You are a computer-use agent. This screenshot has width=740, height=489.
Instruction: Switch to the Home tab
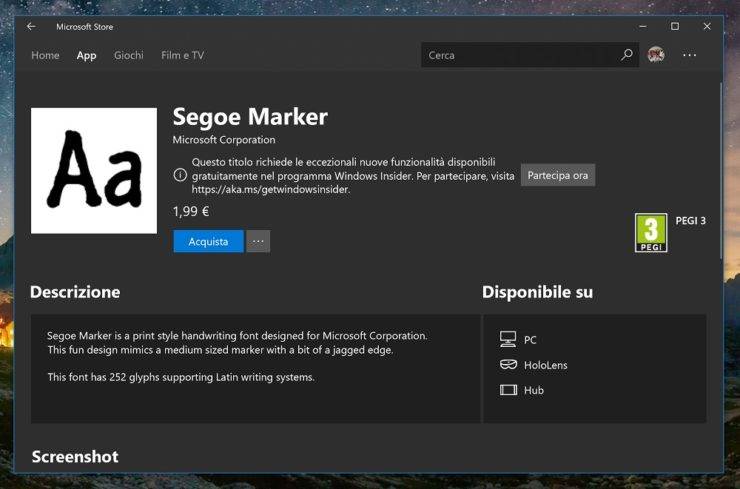(x=45, y=55)
